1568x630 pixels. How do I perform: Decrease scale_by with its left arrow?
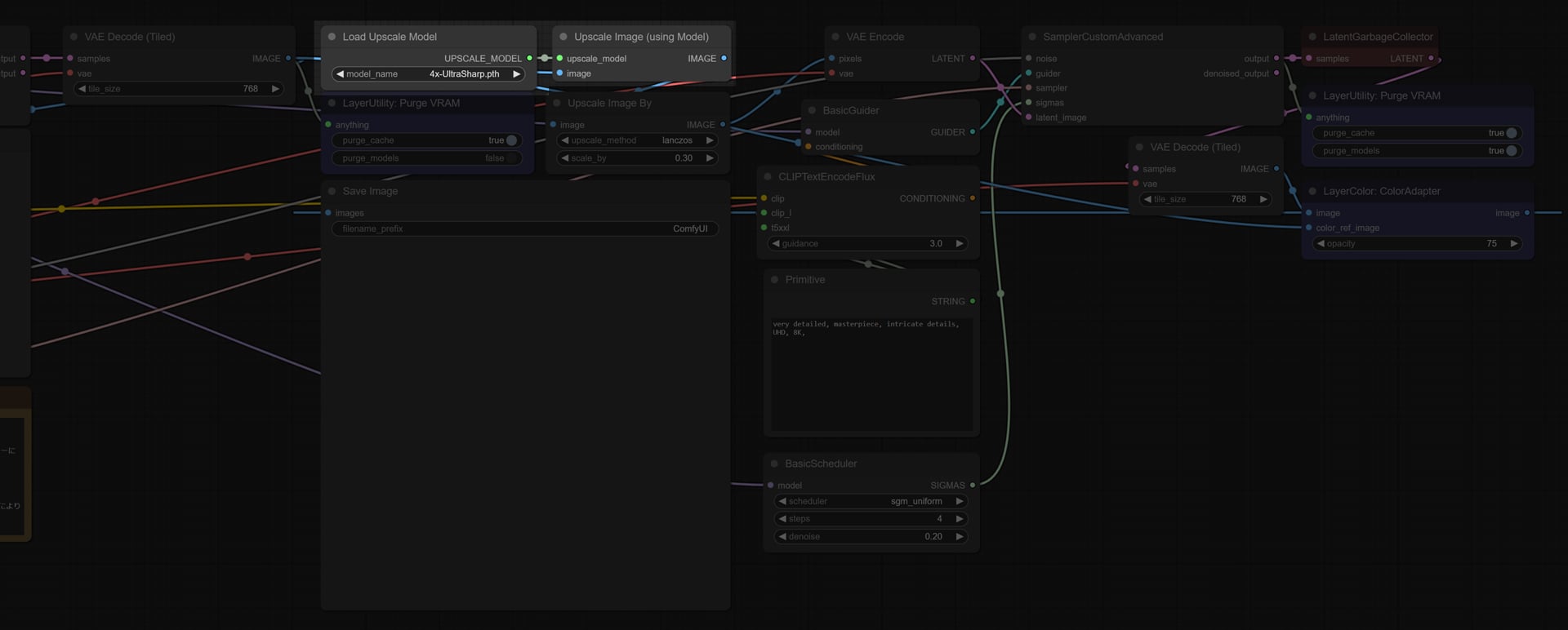(565, 158)
